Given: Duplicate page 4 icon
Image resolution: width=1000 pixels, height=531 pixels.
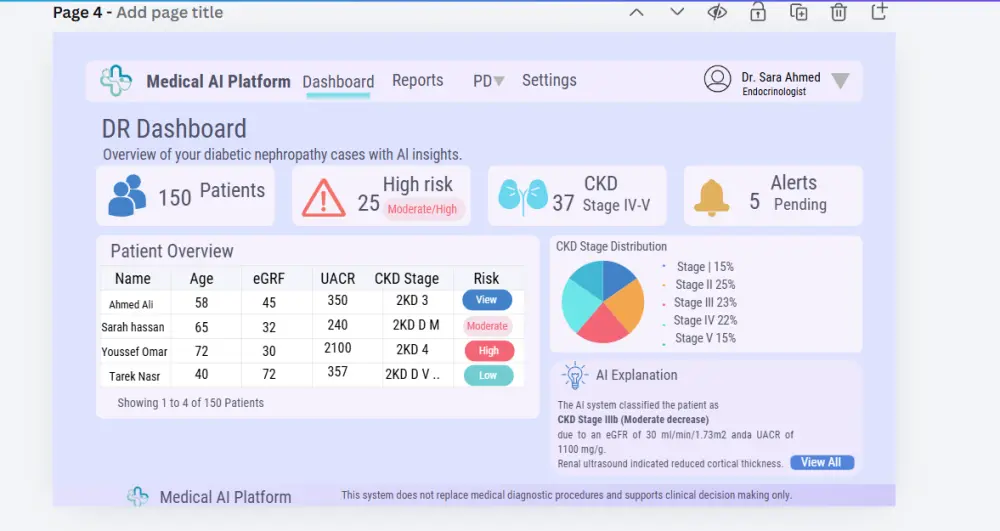Looking at the screenshot, I should click(x=798, y=11).
